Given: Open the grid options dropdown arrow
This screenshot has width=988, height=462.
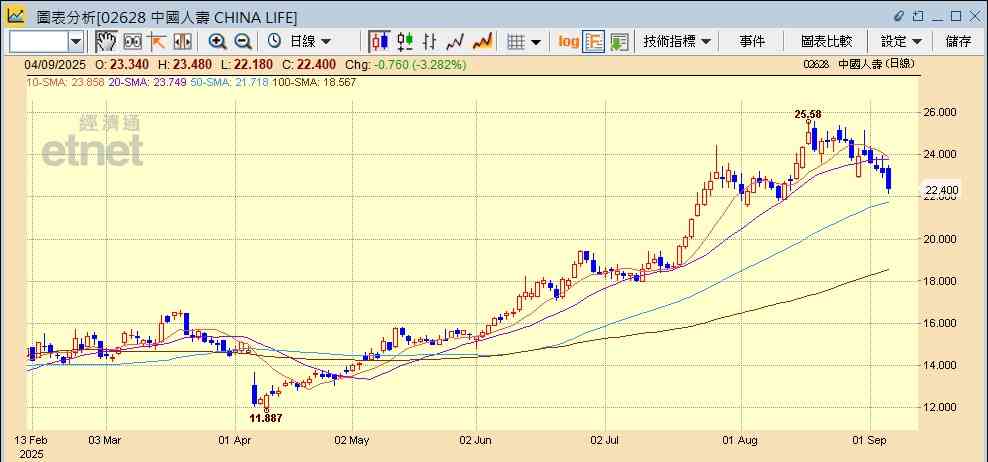Looking at the screenshot, I should pos(536,42).
